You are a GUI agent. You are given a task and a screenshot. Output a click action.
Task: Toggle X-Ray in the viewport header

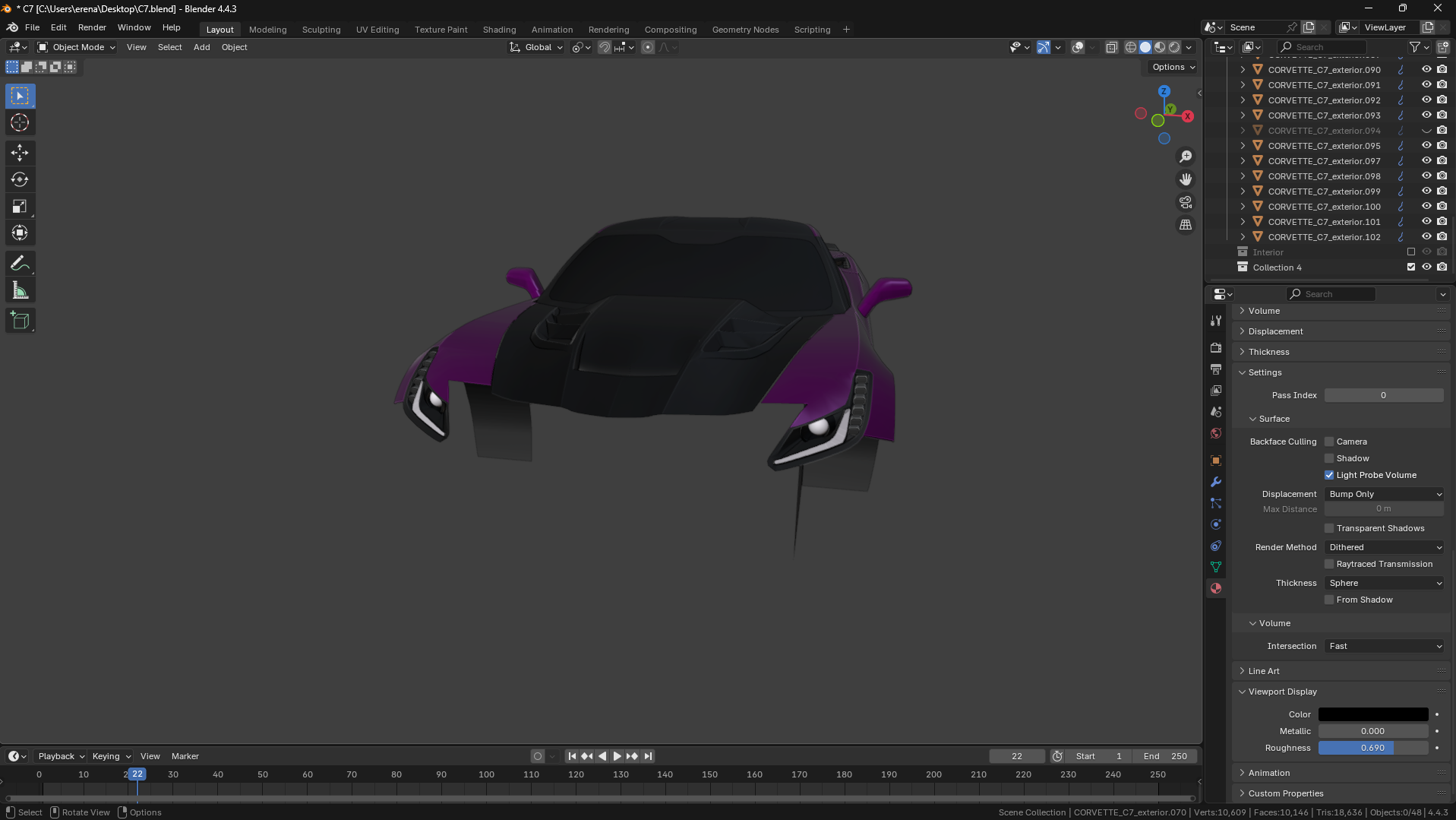(1111, 47)
